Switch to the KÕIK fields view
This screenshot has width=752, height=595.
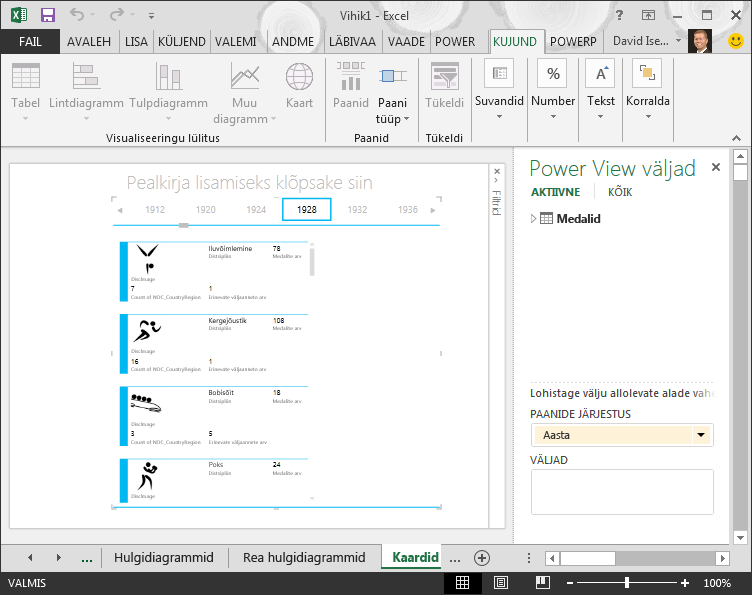click(x=620, y=192)
